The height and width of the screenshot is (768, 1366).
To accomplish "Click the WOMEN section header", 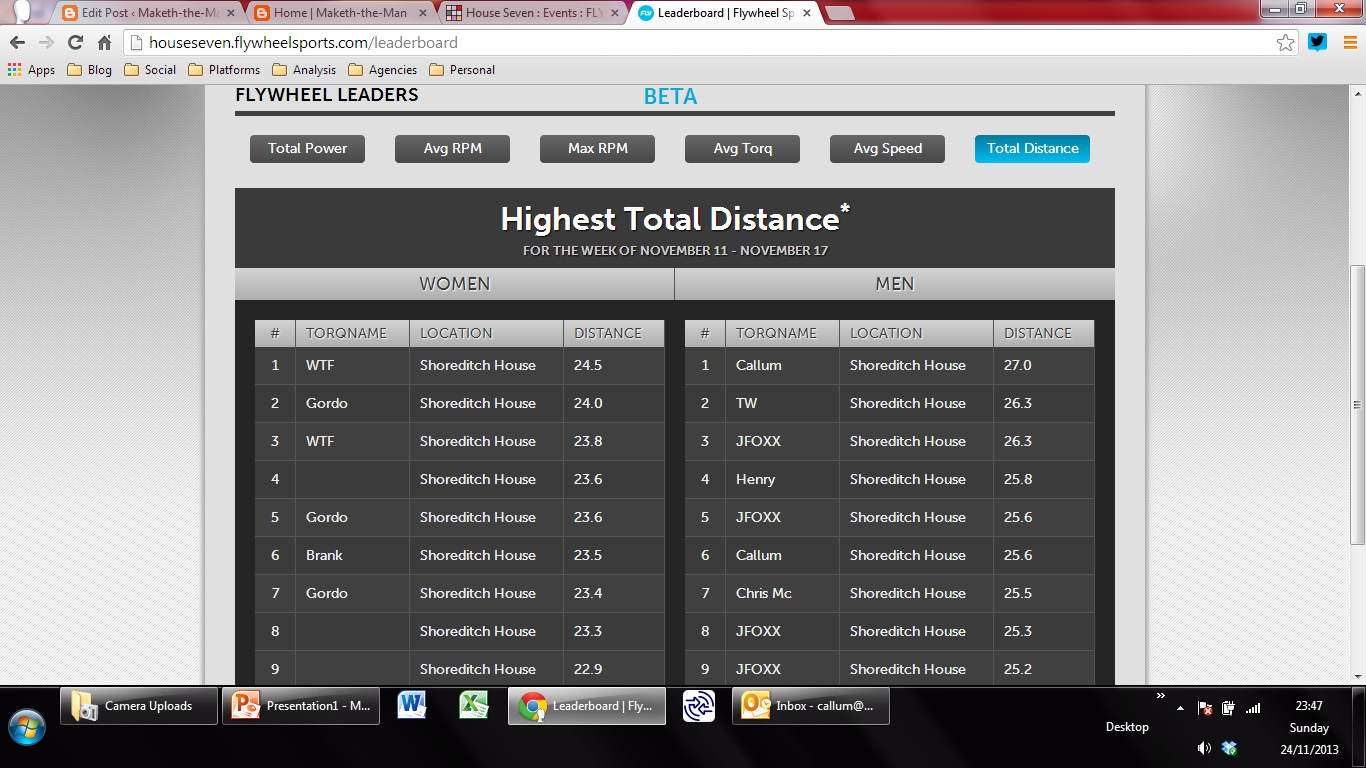I will click(x=454, y=284).
